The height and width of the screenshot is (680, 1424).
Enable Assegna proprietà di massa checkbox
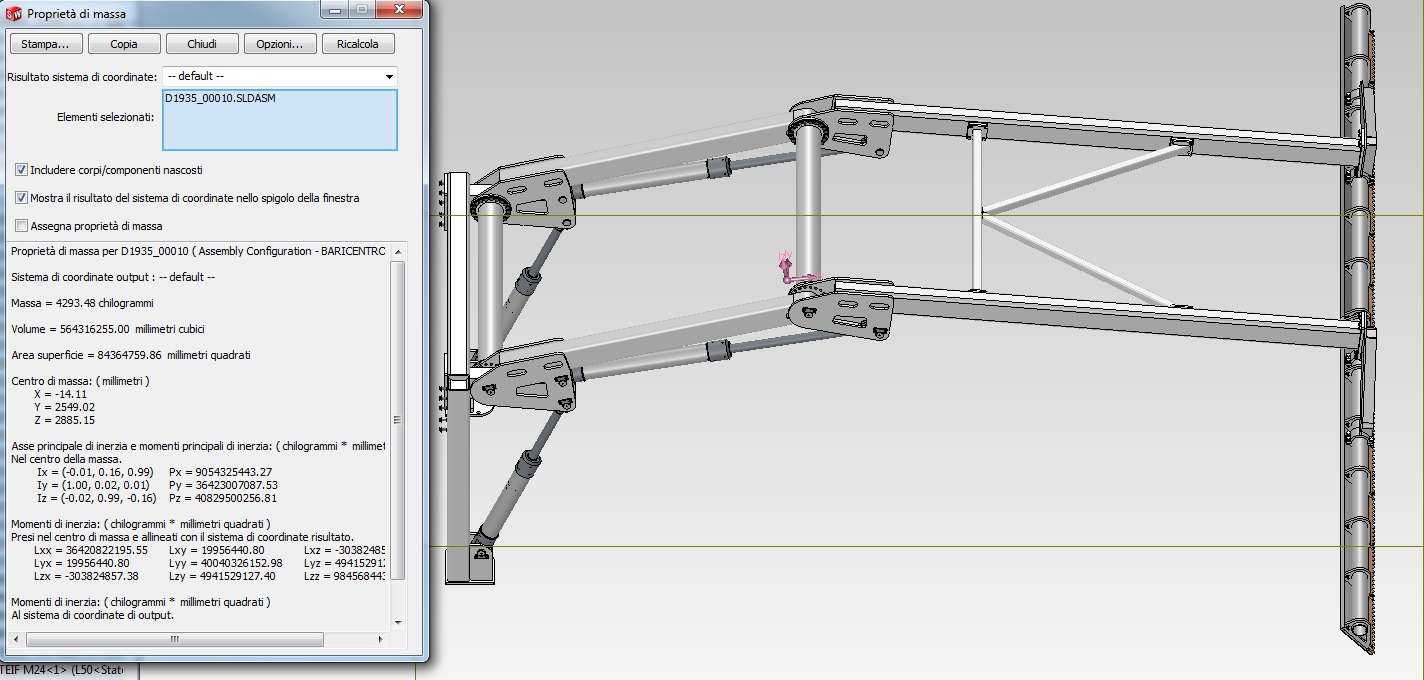click(22, 226)
